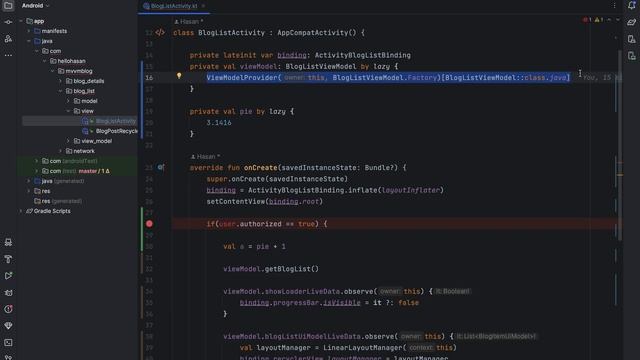
Task: Expand the network package
Action: 60,151
